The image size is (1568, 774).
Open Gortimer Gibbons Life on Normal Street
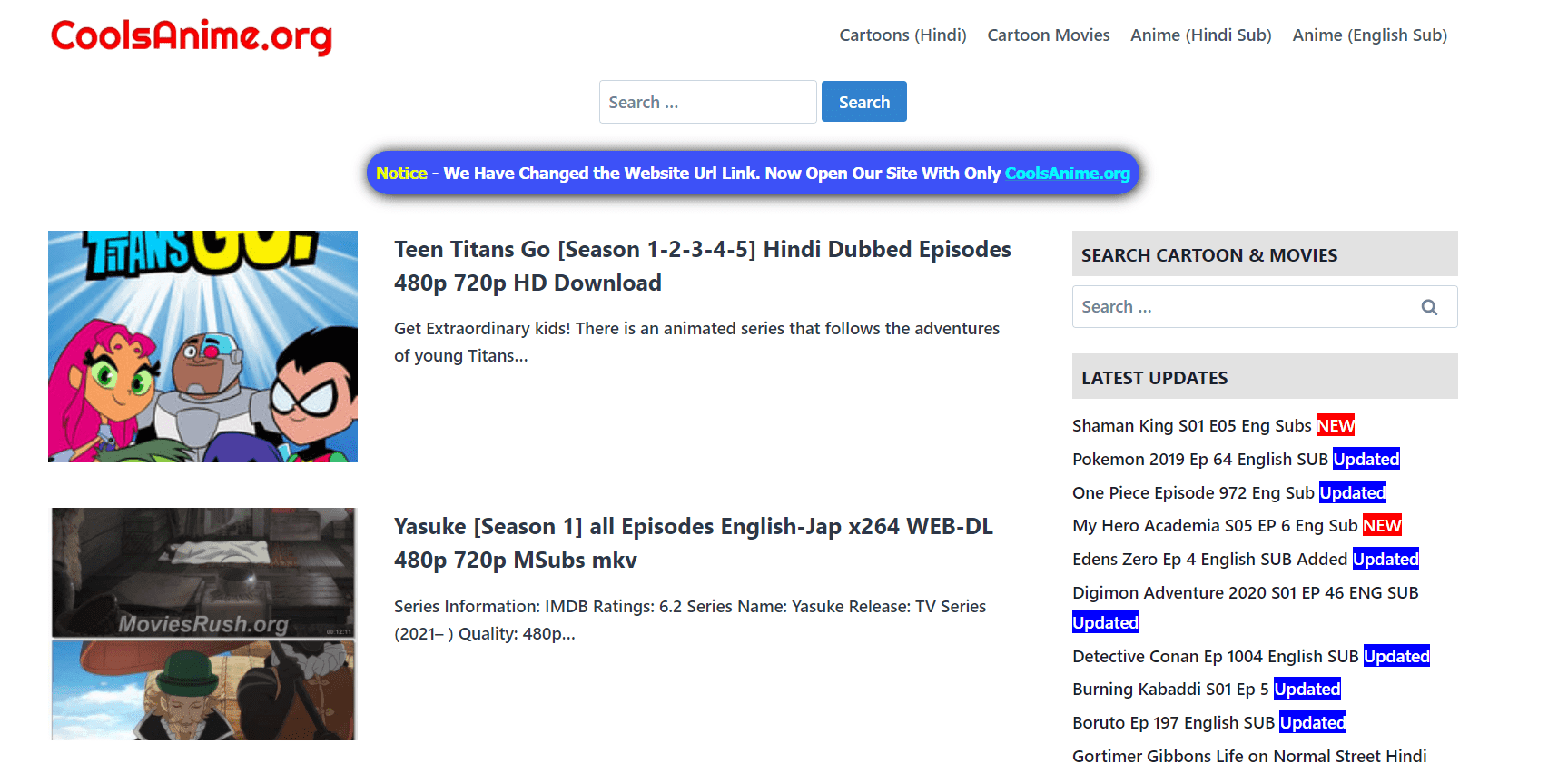(x=1249, y=756)
